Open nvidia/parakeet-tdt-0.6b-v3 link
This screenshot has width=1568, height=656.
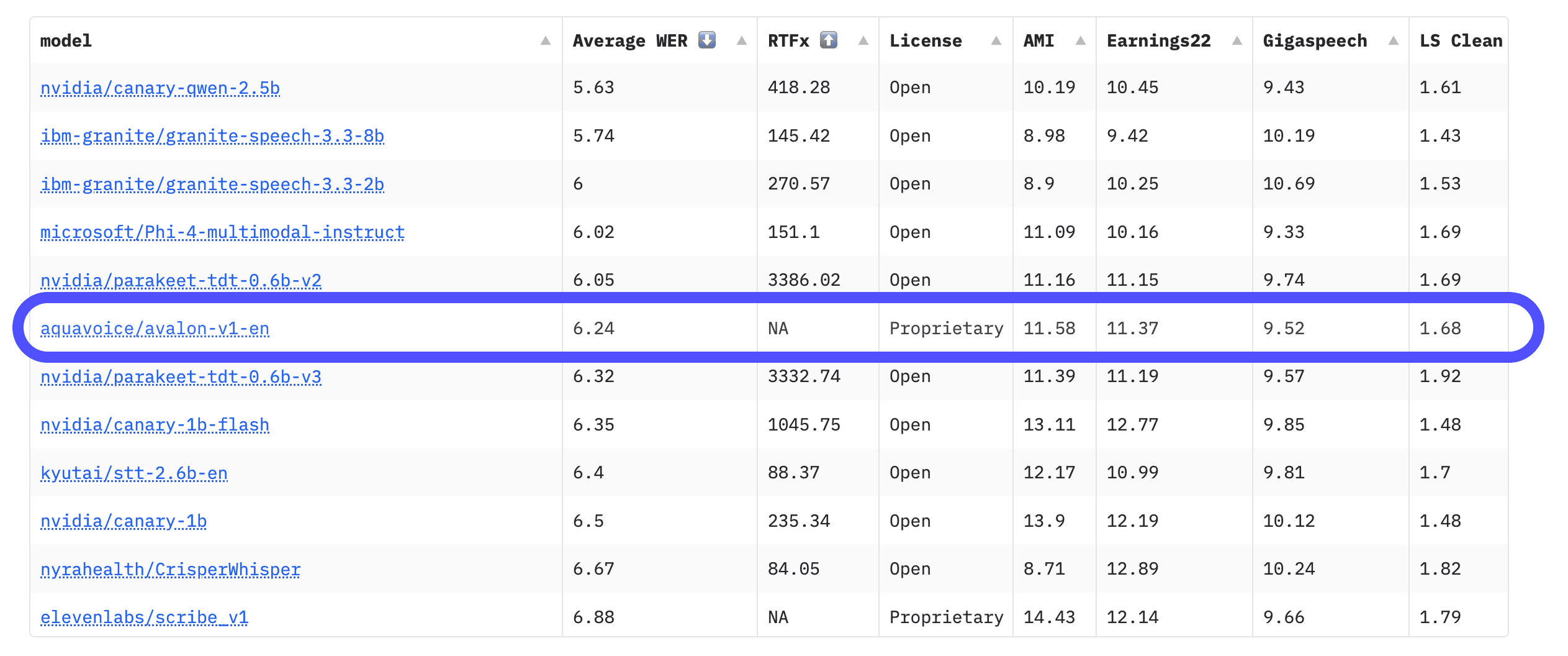tap(181, 377)
